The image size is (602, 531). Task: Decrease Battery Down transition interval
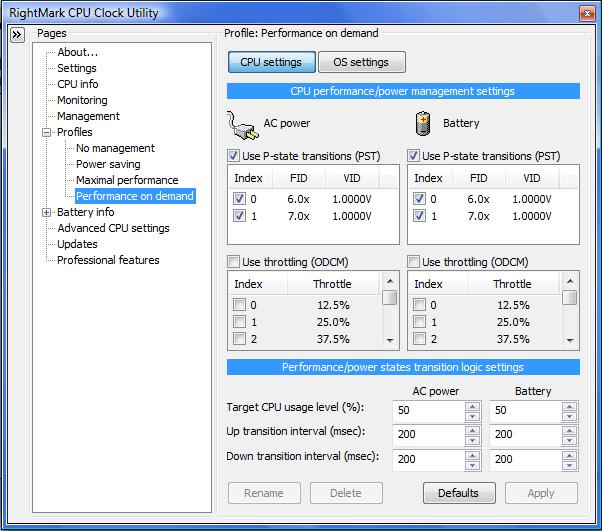click(569, 466)
